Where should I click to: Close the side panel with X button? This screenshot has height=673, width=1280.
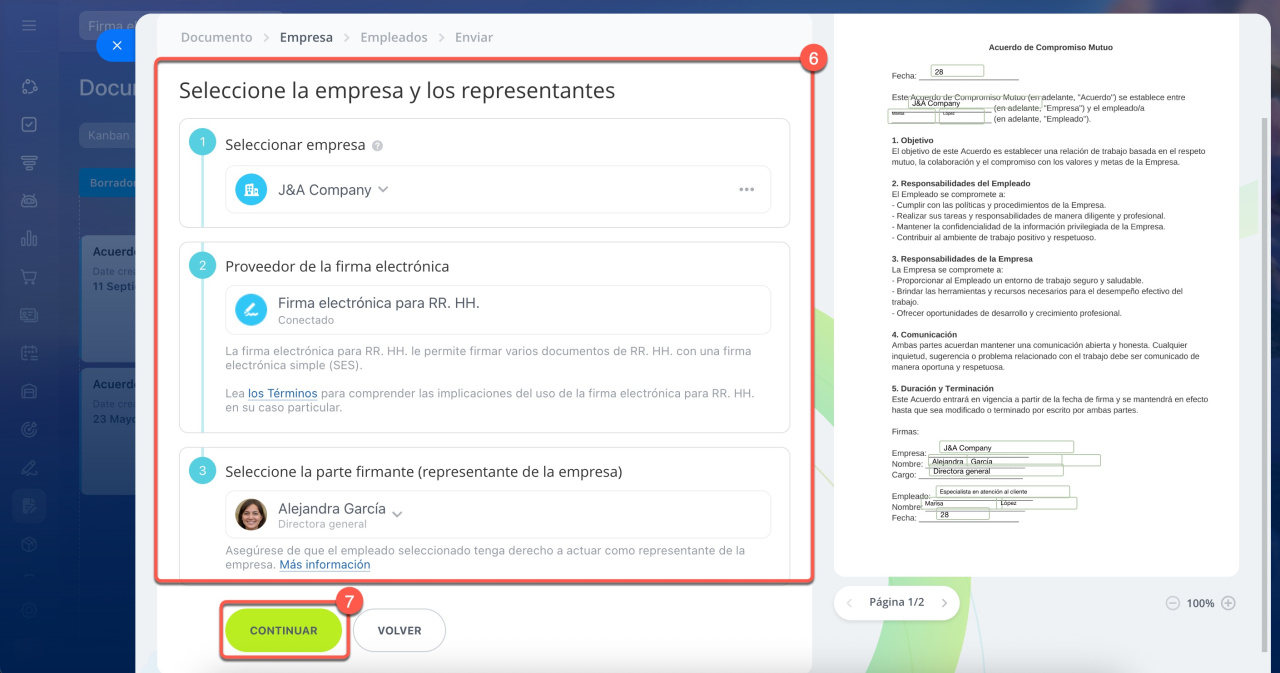(117, 45)
